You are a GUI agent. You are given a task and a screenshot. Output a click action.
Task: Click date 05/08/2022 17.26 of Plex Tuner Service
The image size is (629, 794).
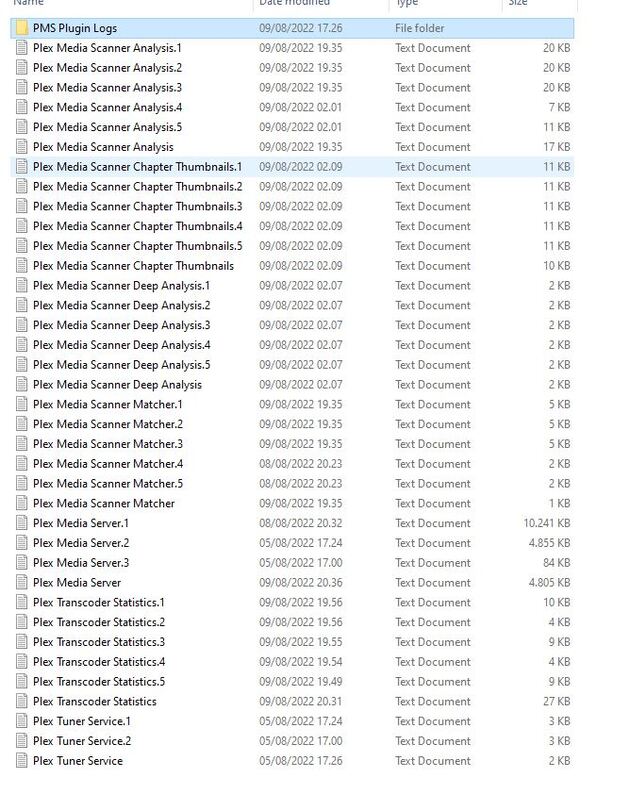tap(301, 760)
